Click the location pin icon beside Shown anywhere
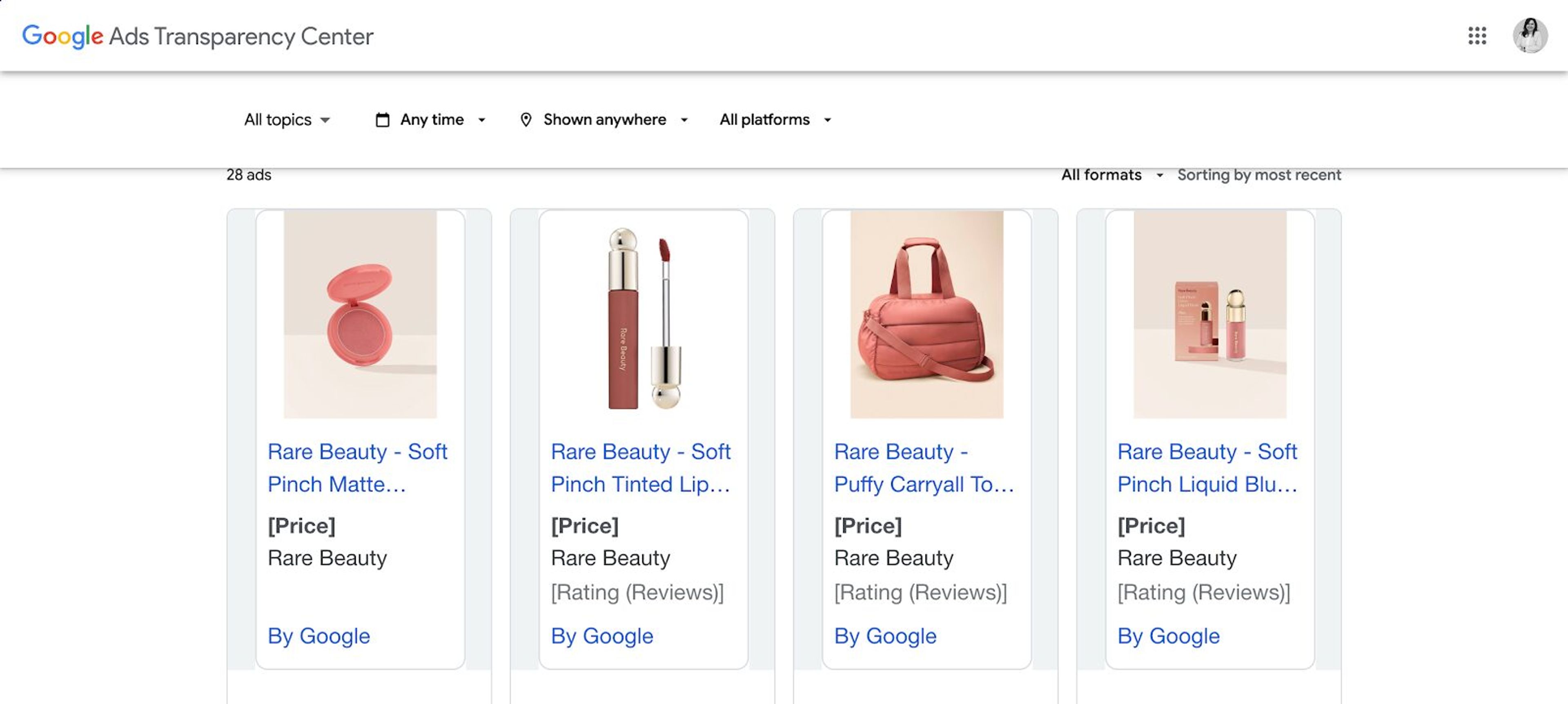 (x=526, y=120)
